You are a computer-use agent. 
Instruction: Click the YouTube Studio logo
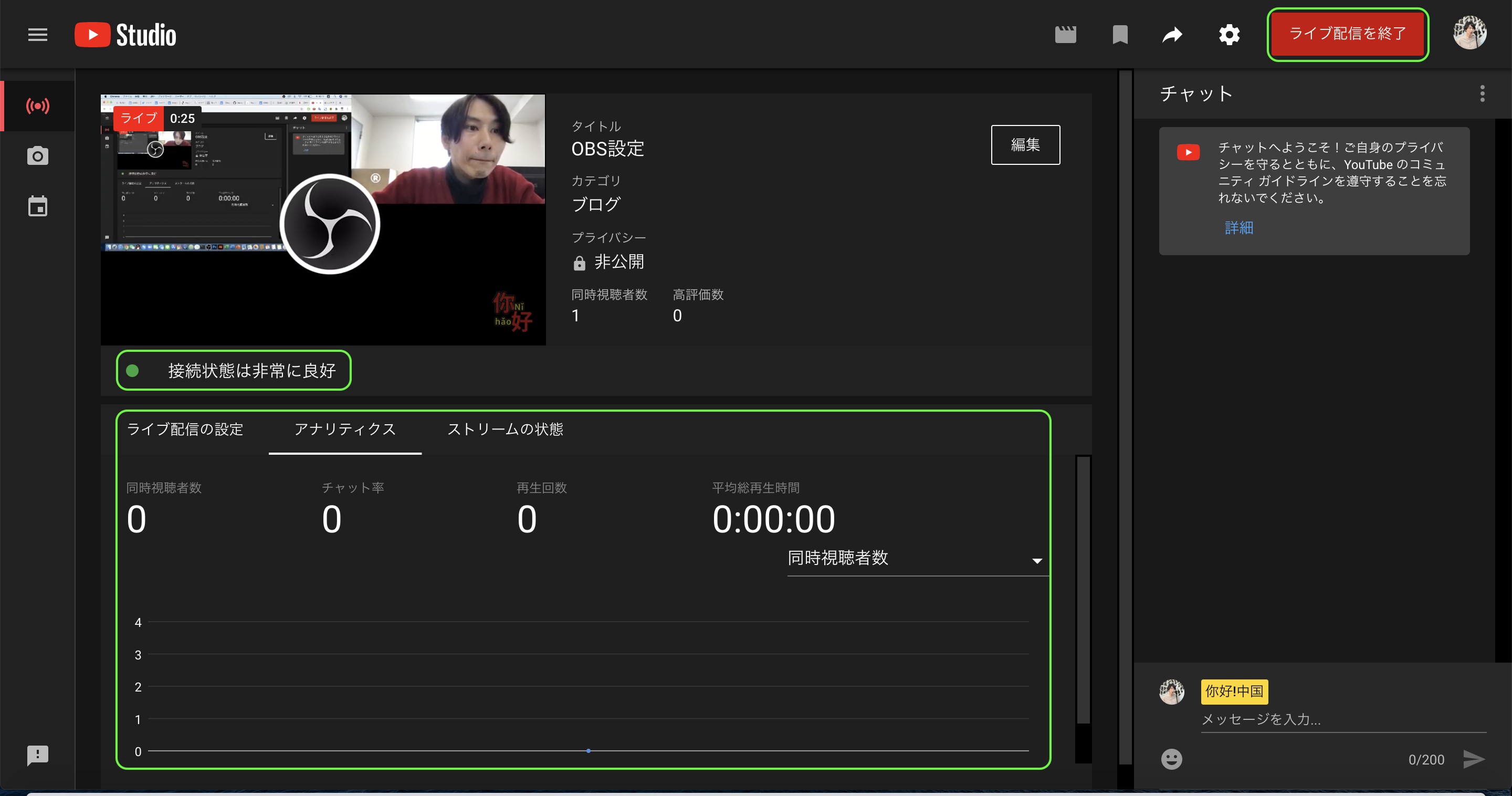tap(125, 35)
